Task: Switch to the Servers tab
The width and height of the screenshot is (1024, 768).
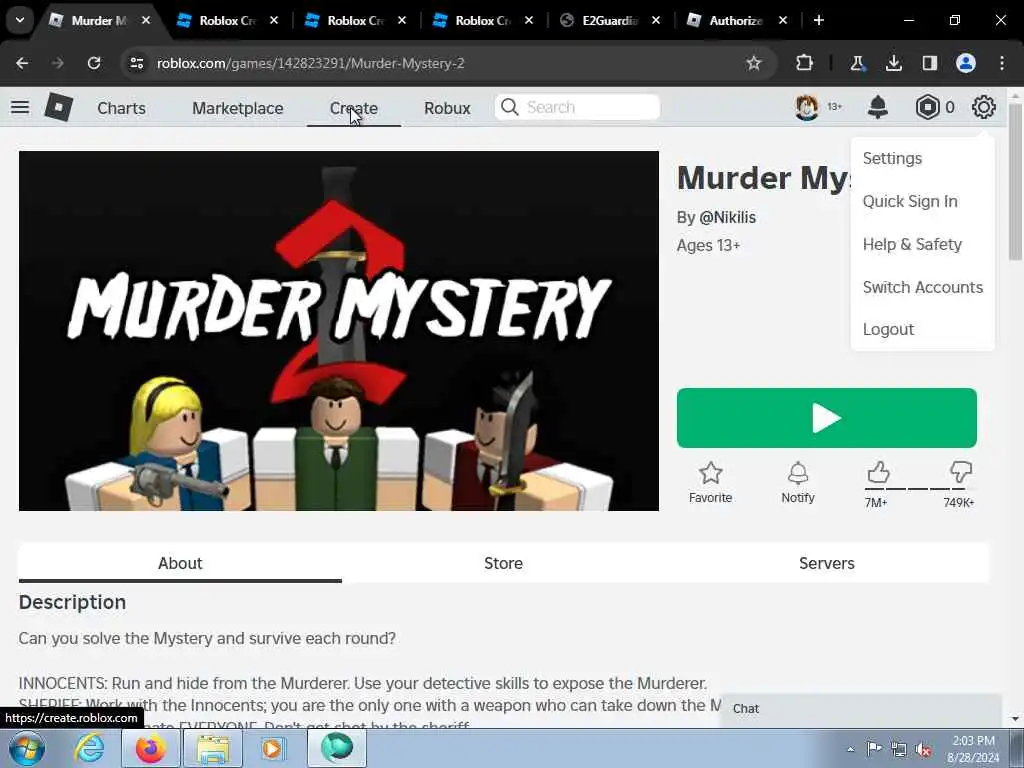Action: coord(826,563)
